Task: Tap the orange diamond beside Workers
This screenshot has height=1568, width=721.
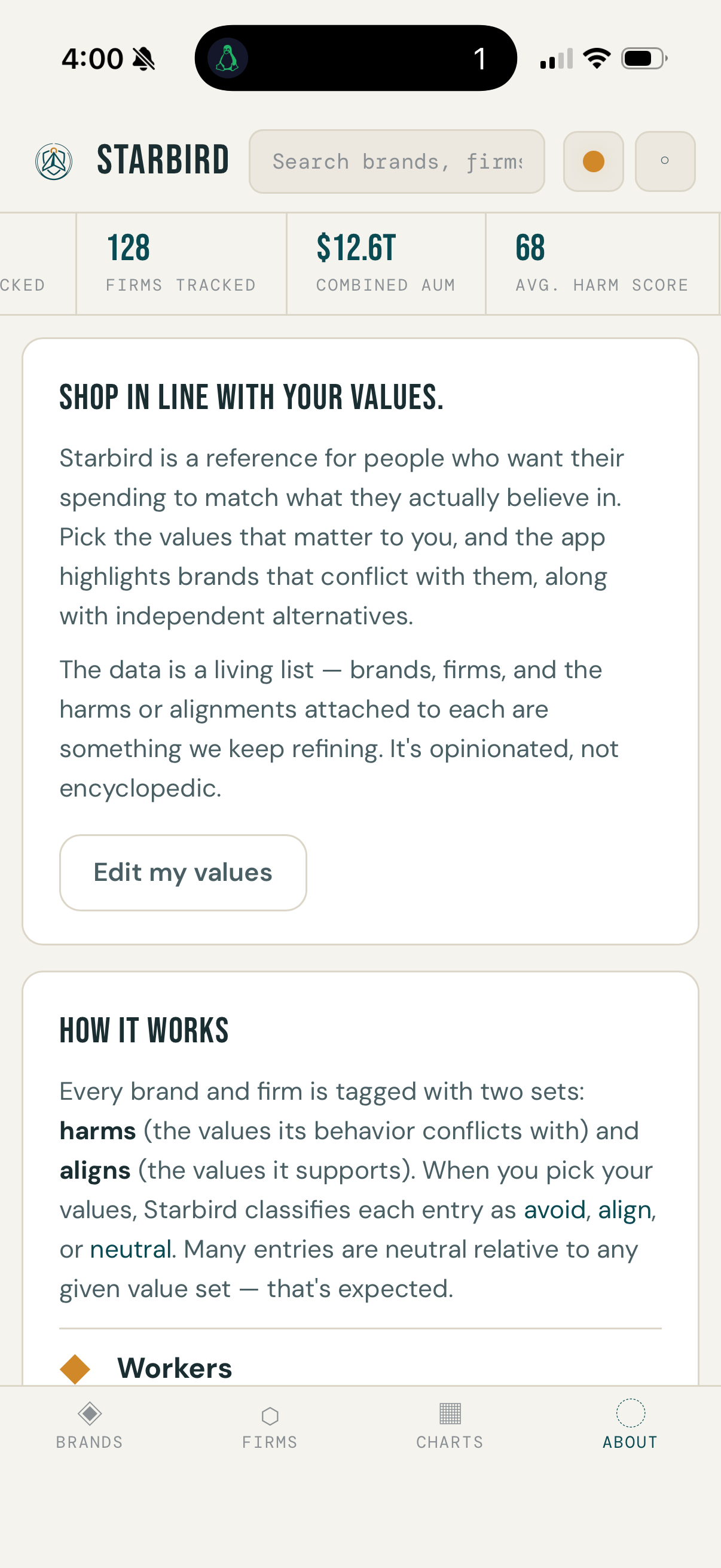Action: [75, 1368]
